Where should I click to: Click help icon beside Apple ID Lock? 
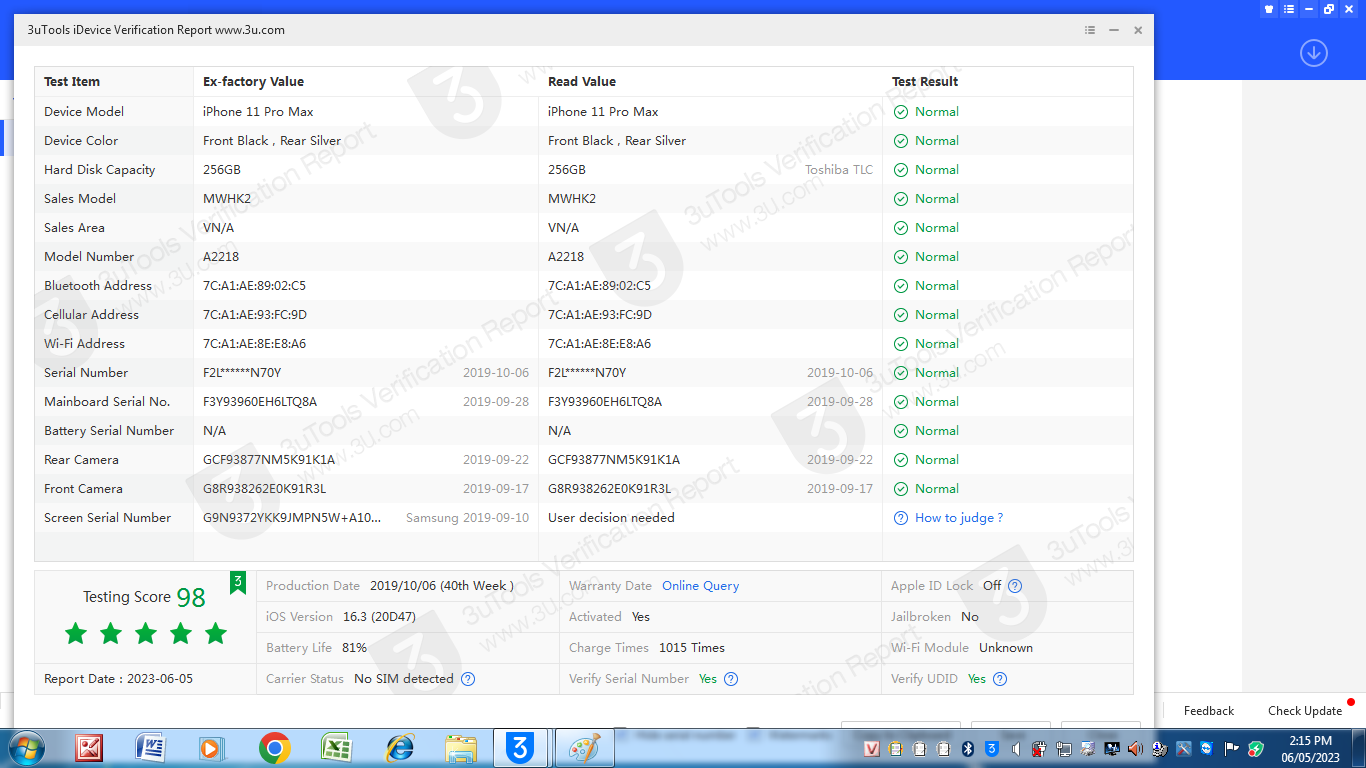pos(1015,586)
